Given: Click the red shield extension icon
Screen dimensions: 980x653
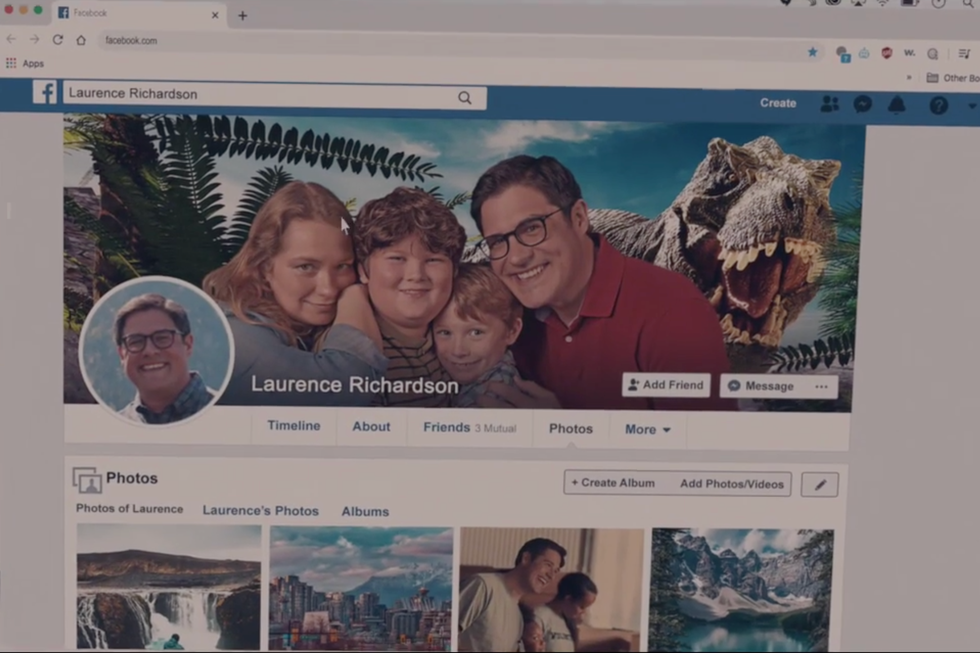Looking at the screenshot, I should tap(886, 53).
